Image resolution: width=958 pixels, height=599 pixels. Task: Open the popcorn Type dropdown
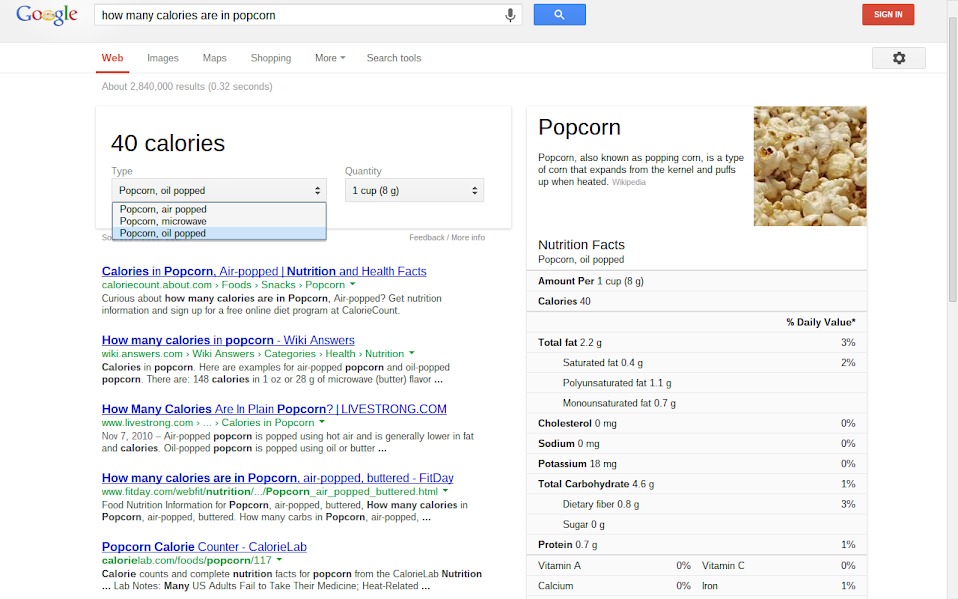coord(219,190)
